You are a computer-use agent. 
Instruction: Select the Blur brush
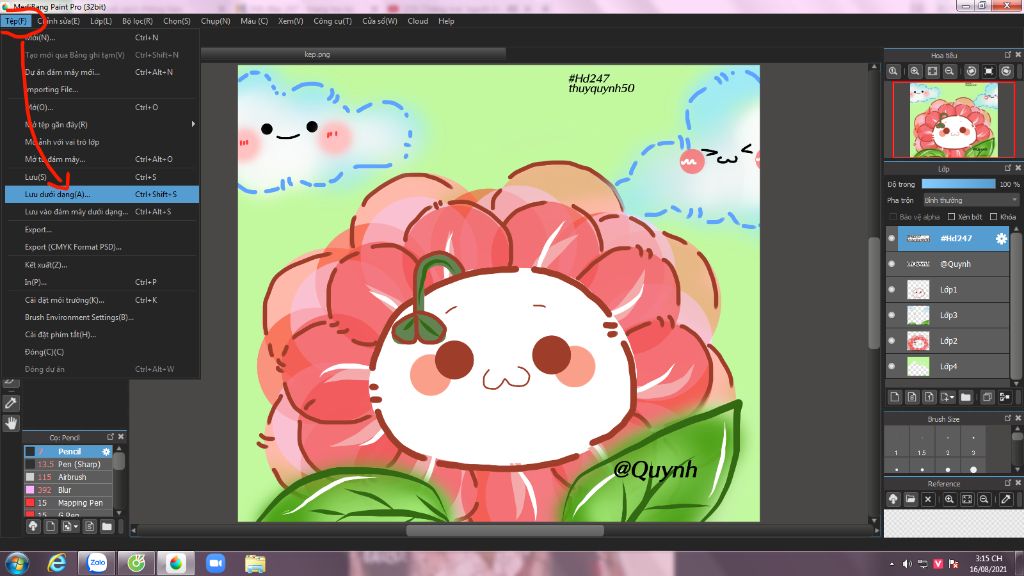pos(69,490)
